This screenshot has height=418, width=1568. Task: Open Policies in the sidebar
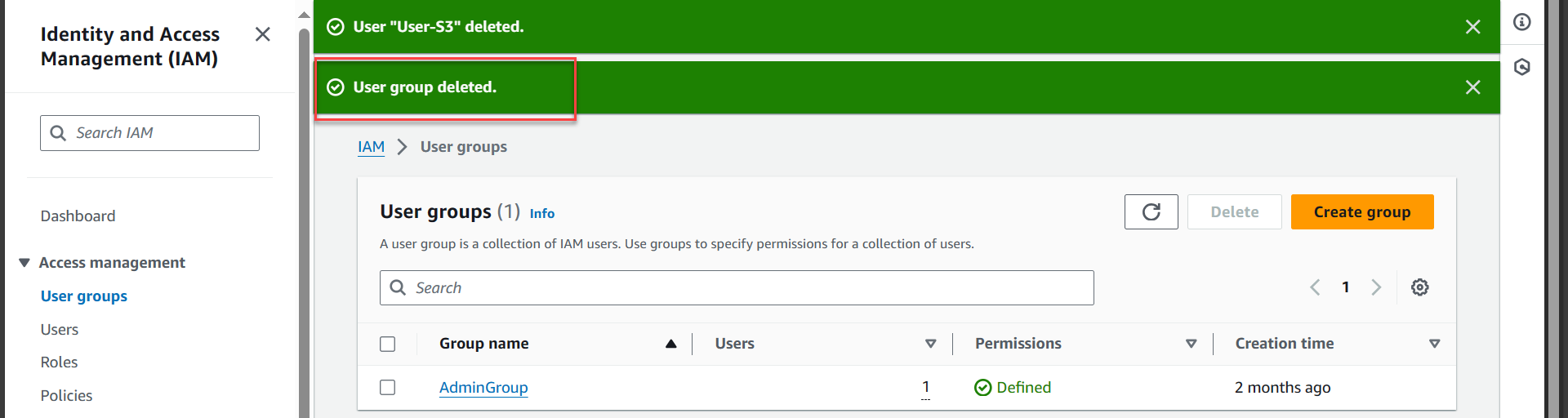coord(67,396)
